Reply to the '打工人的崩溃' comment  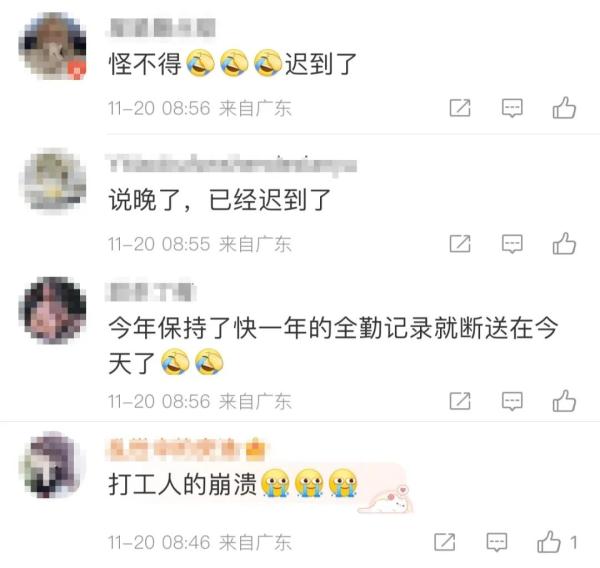tap(497, 542)
